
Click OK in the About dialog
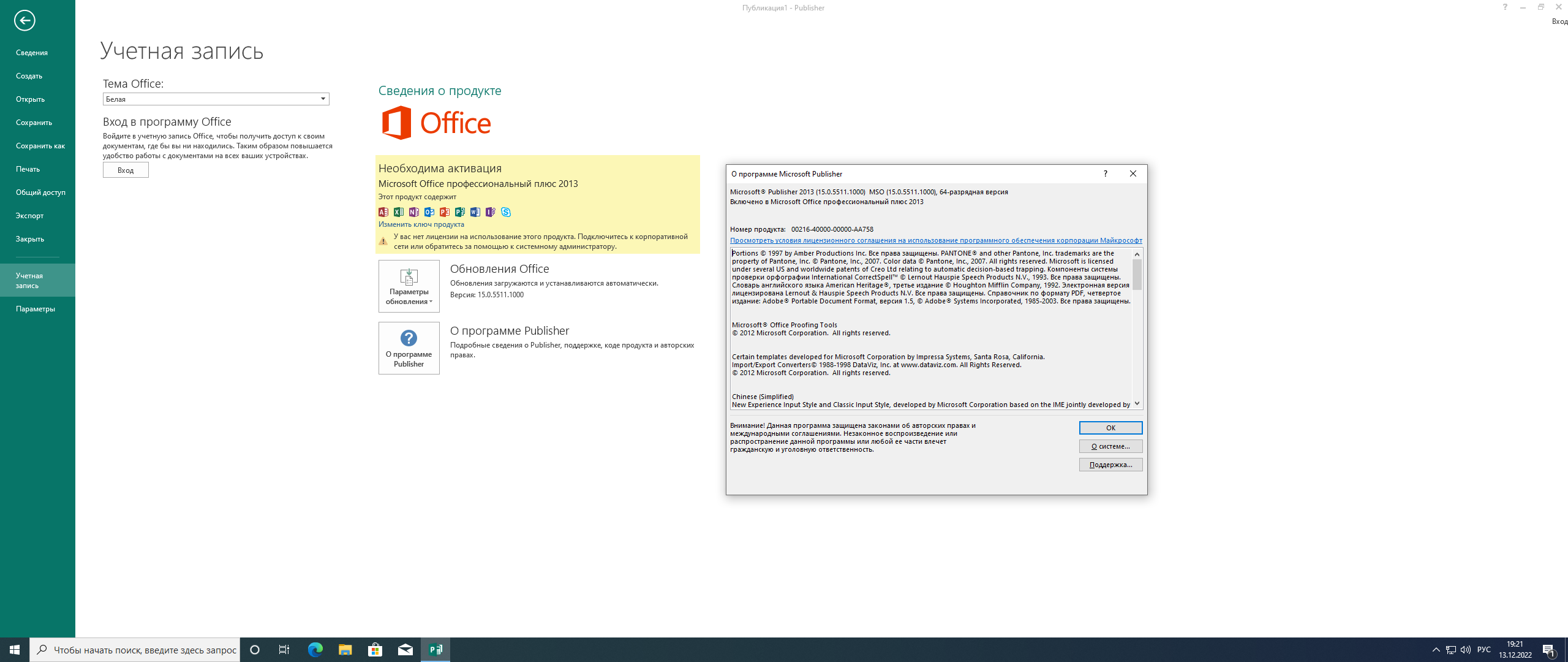1110,428
